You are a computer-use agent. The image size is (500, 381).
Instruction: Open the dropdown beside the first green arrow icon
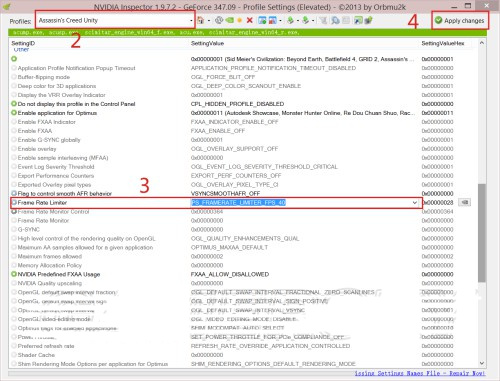click(x=298, y=21)
